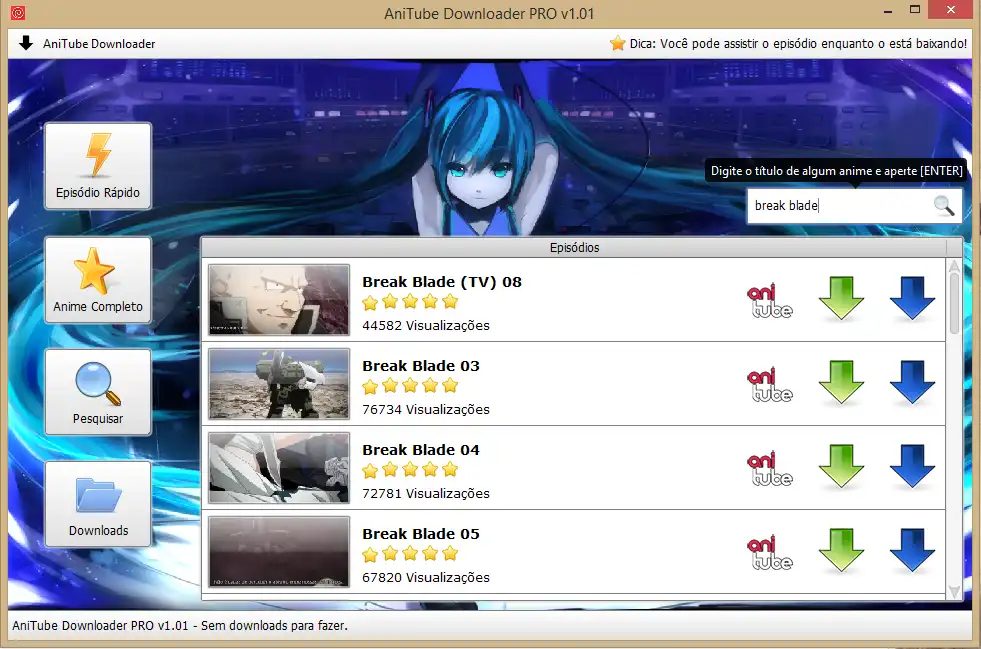Click the star rating of Break Blade (TV) 08

(x=410, y=302)
